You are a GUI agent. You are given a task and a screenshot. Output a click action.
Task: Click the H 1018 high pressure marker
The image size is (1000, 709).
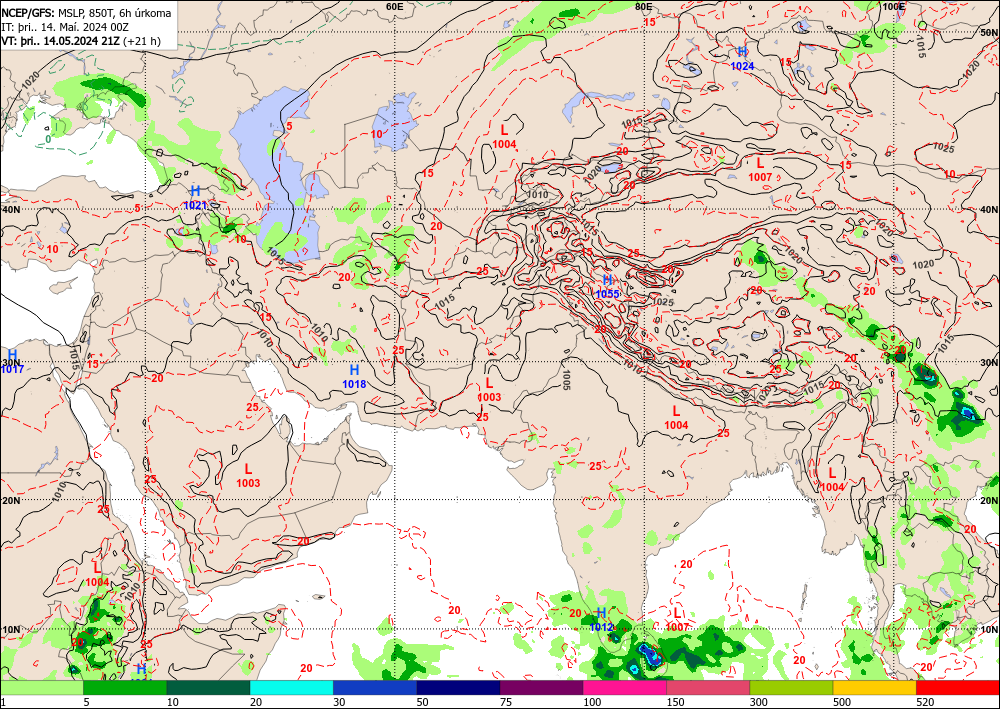coord(354,376)
